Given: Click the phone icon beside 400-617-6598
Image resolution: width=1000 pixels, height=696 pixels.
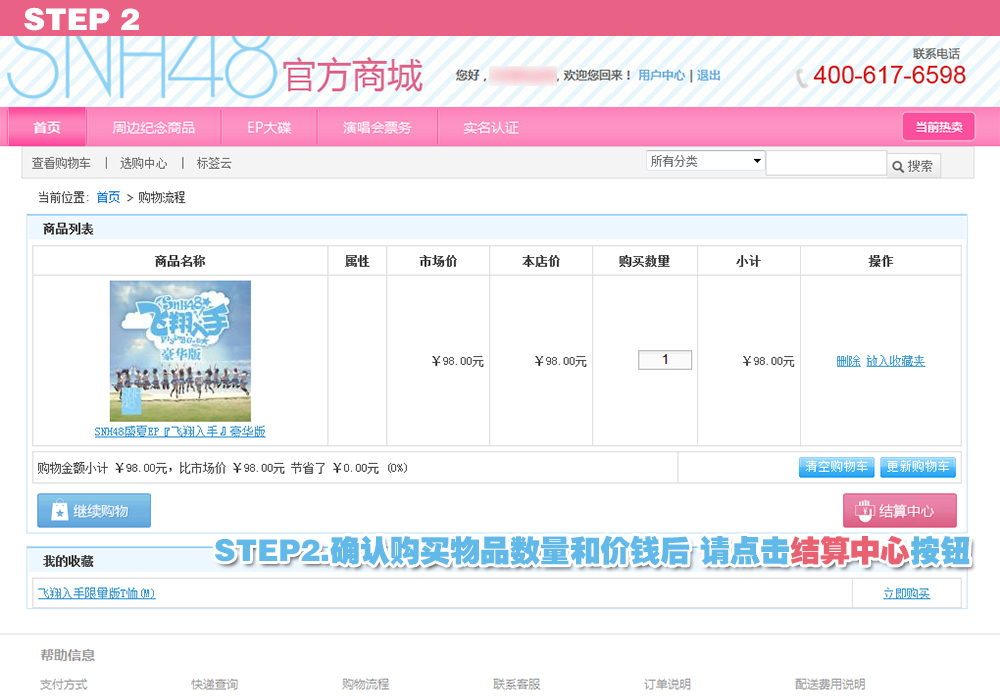Looking at the screenshot, I should click(x=801, y=78).
